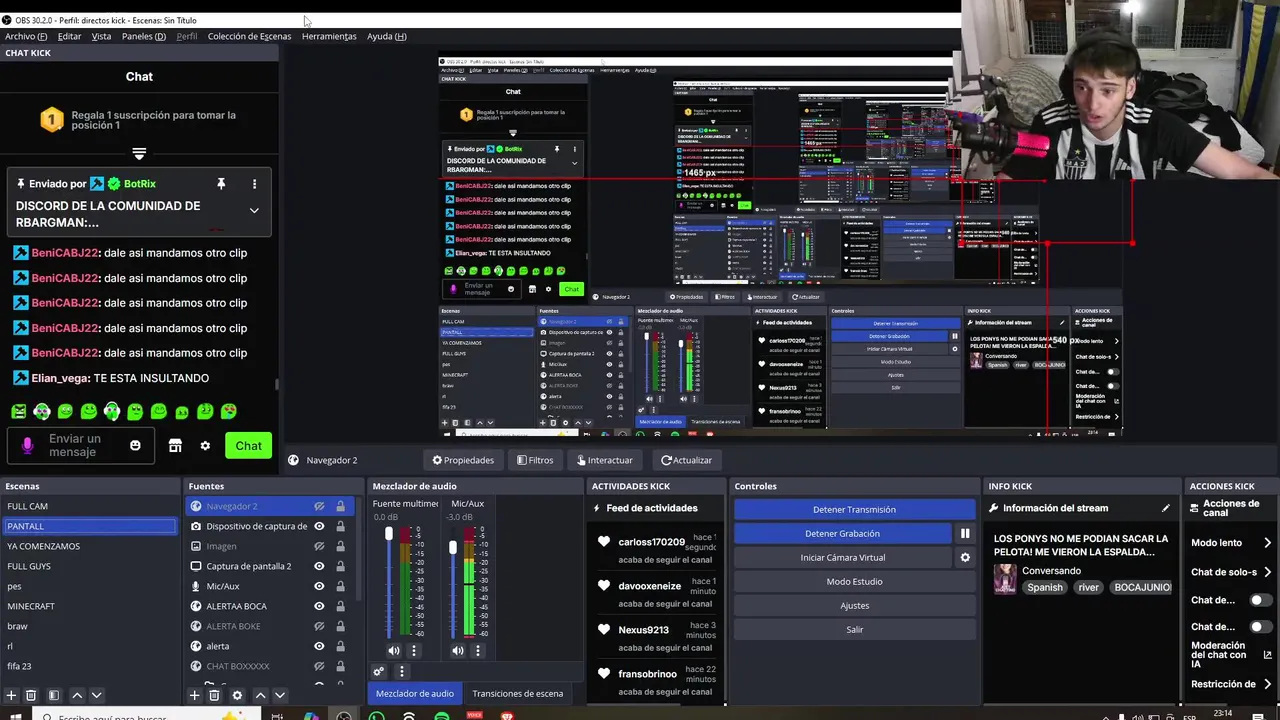Hide Dispositivo de captura de source

319,526
